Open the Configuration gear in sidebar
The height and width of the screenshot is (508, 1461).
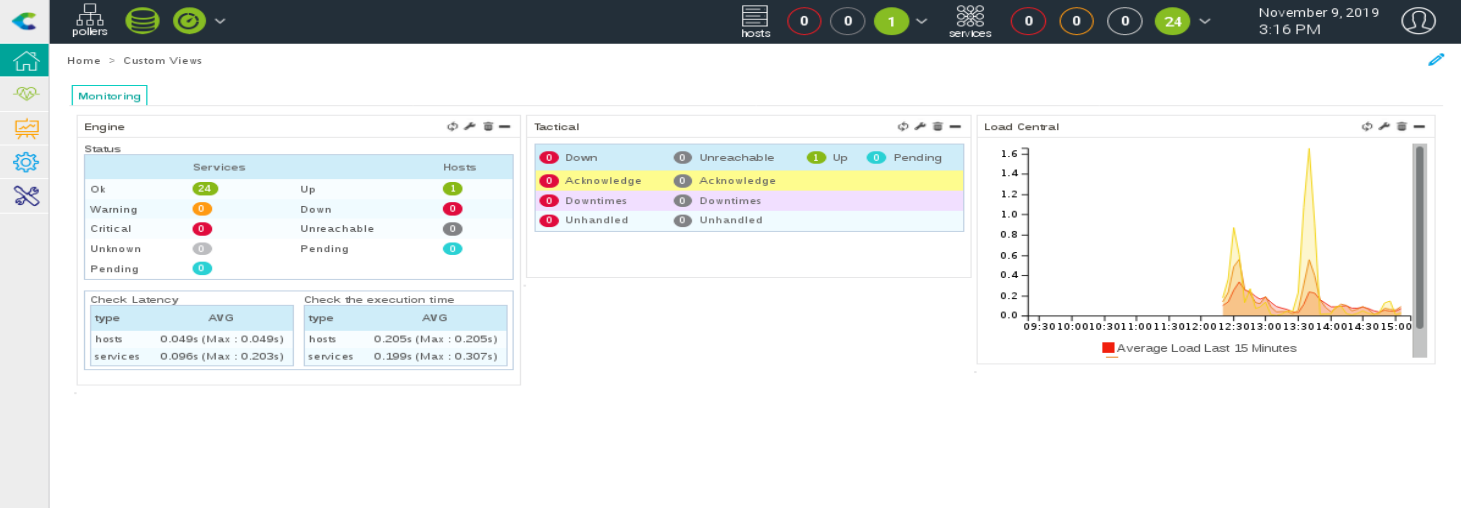coord(25,162)
